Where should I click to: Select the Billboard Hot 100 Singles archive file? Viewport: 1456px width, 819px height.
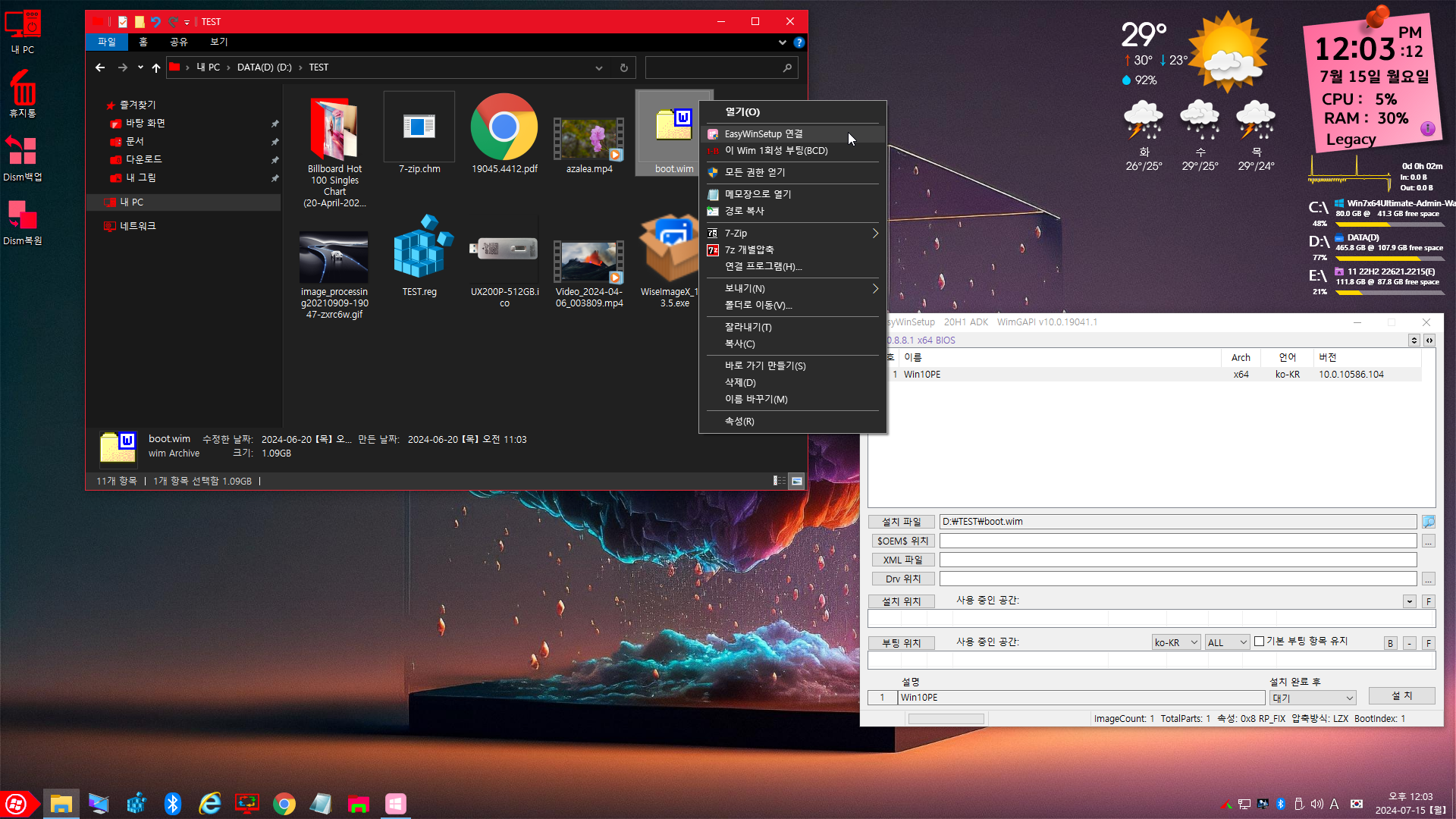(x=334, y=152)
